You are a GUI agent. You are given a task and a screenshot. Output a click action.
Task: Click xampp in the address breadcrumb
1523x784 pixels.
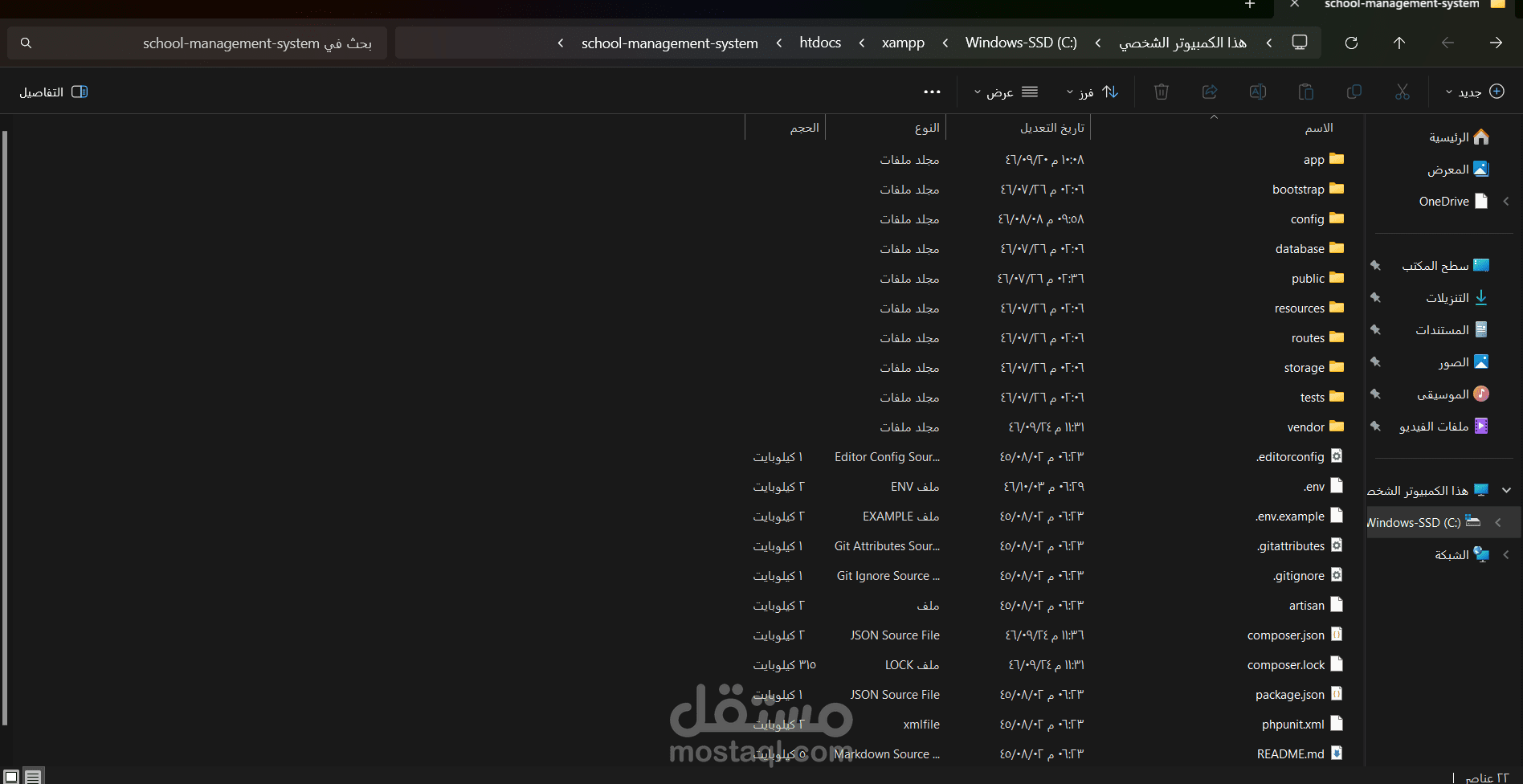click(903, 43)
